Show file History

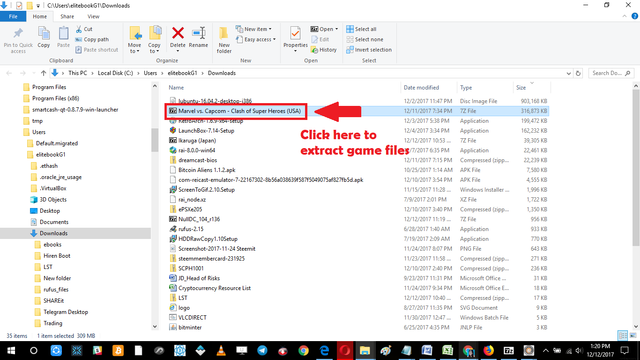click(x=324, y=50)
